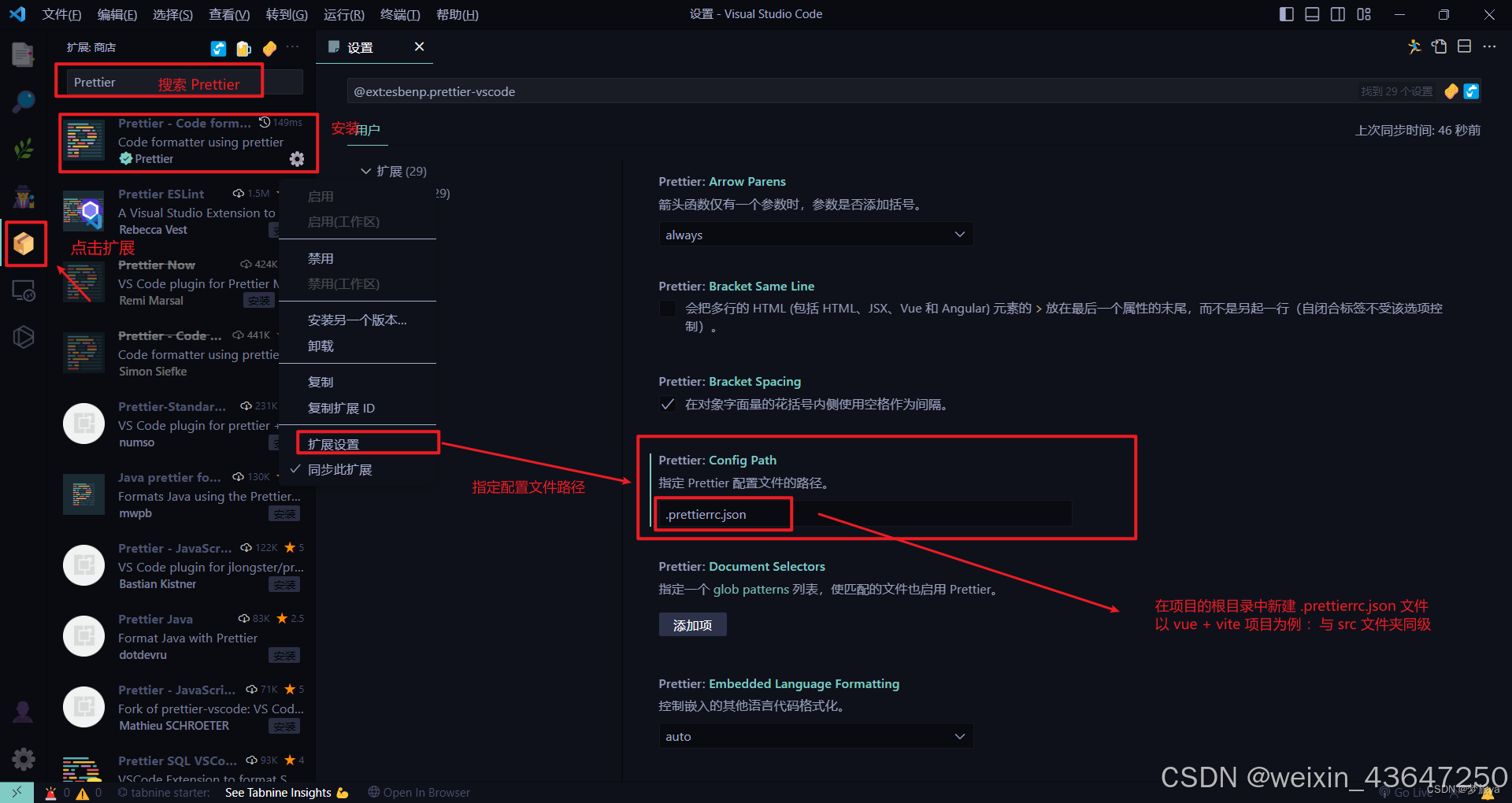
Task: Click the 安装 button for Prettier Now
Action: pos(258,301)
